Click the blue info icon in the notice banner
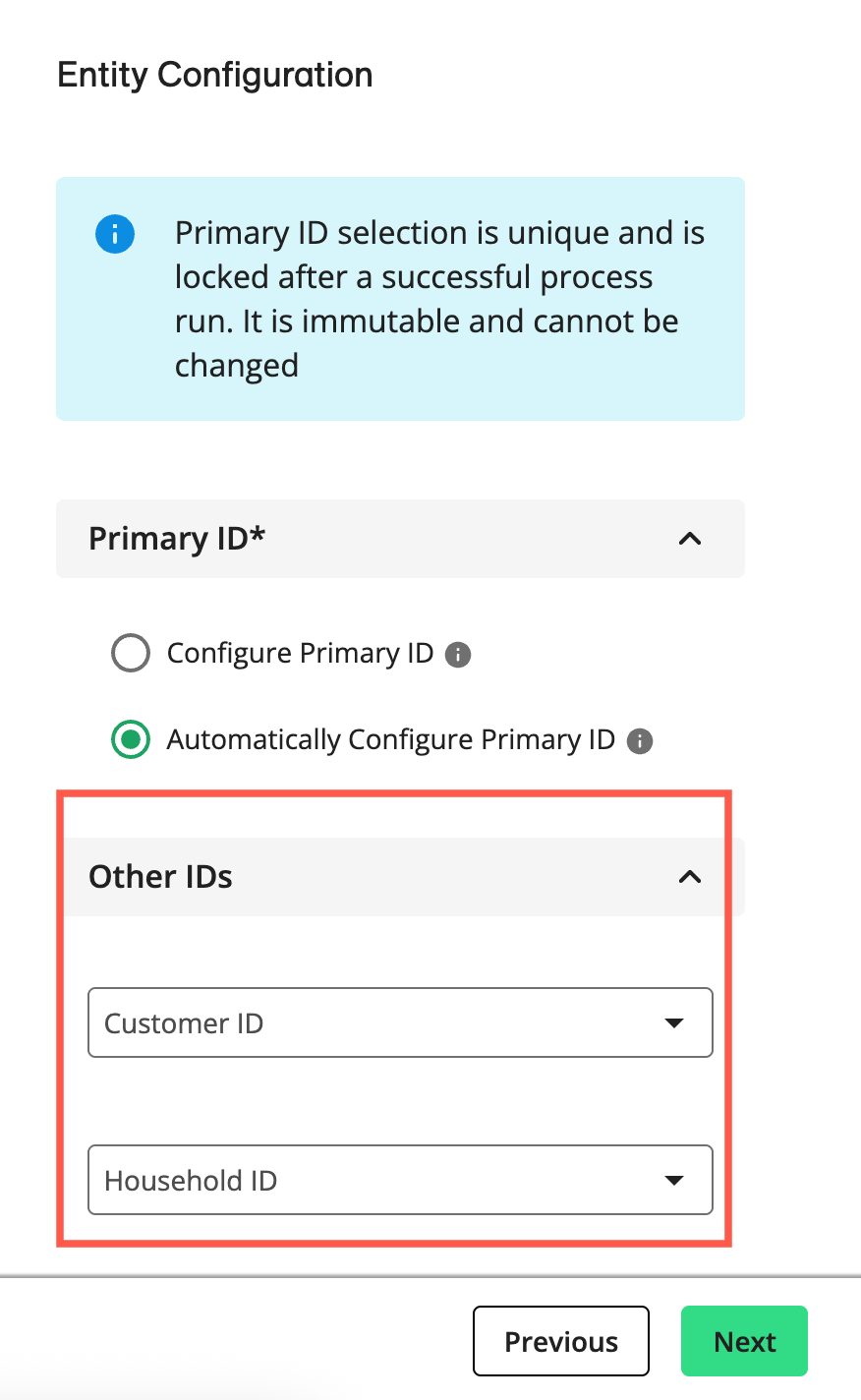Image resolution: width=861 pixels, height=1400 pixels. [x=115, y=234]
